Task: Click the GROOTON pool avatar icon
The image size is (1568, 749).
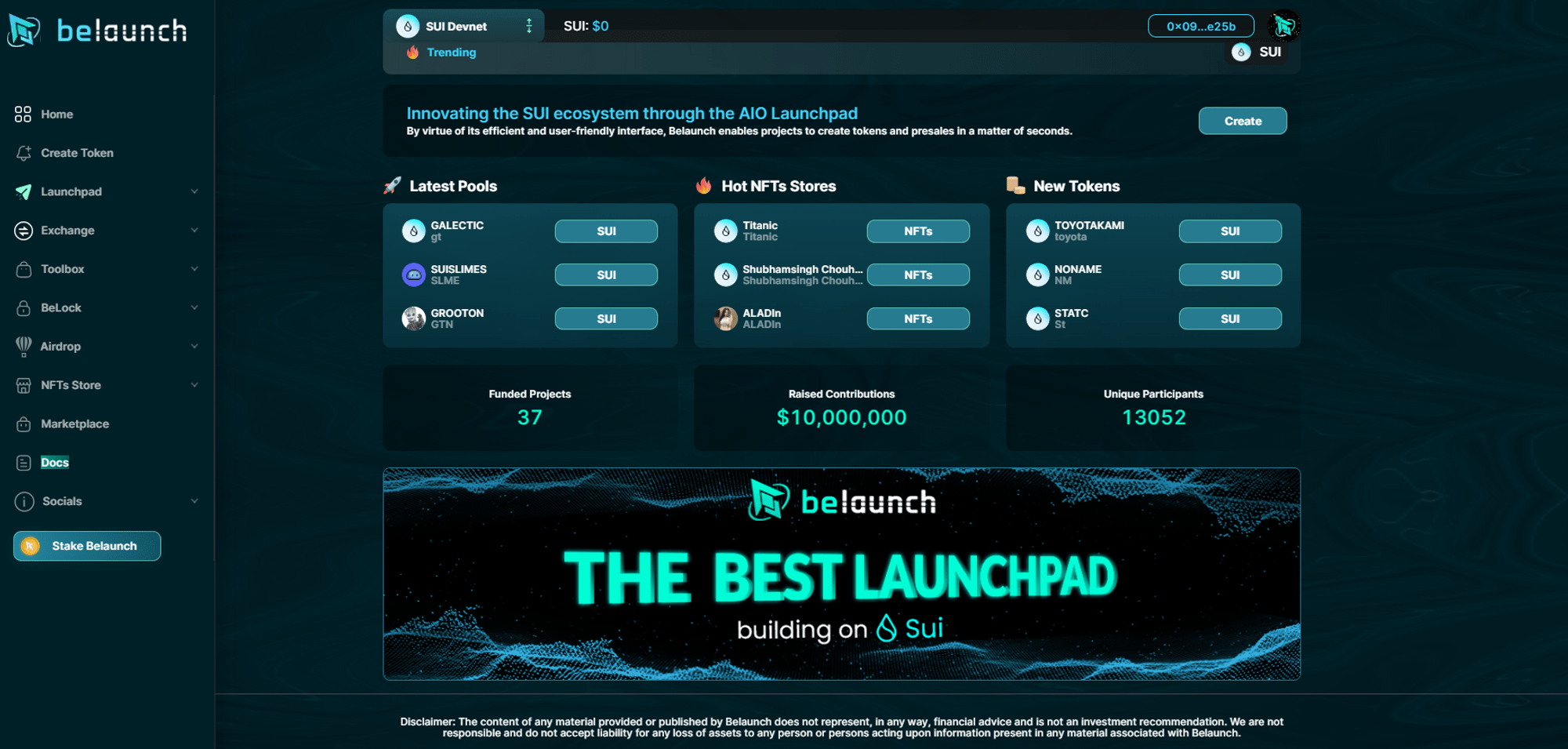Action: [414, 318]
